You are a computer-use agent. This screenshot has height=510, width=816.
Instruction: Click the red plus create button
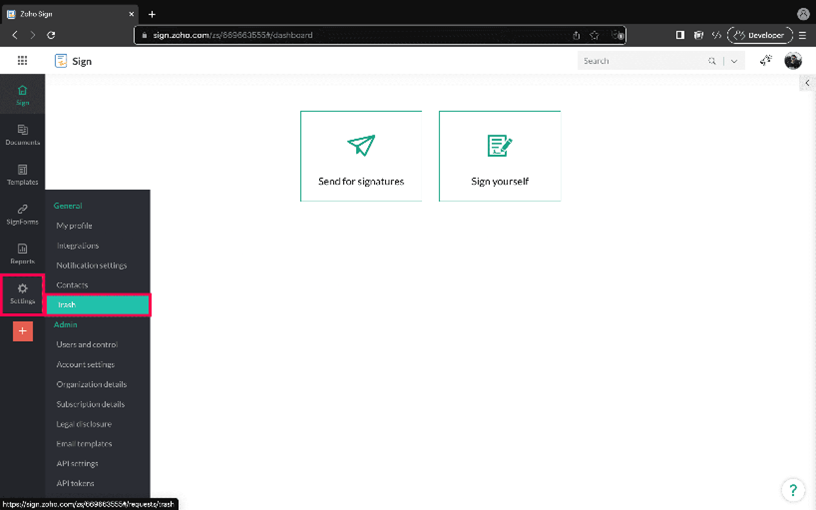click(x=22, y=331)
